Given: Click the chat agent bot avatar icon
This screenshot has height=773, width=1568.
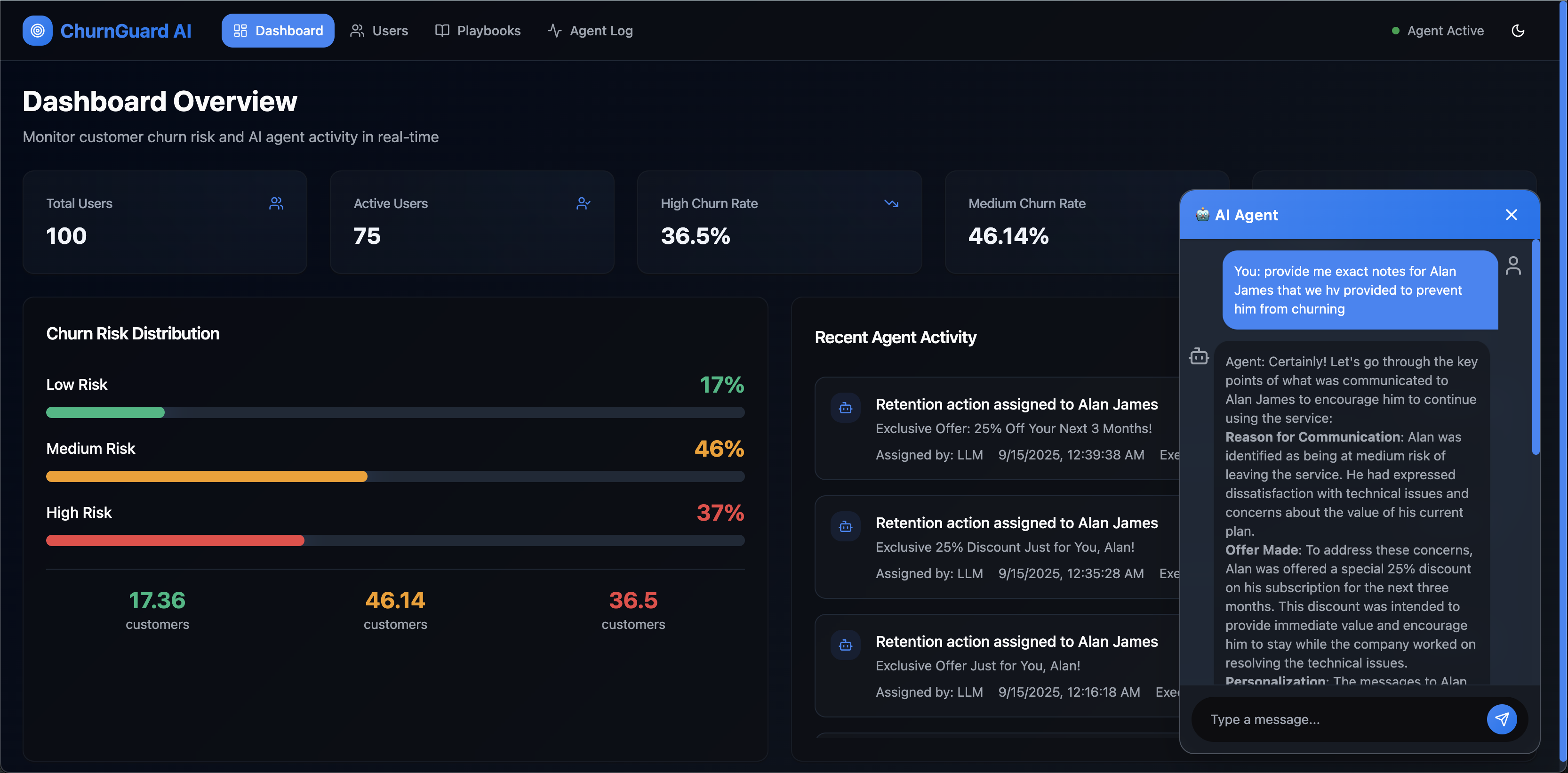Looking at the screenshot, I should coord(1199,356).
